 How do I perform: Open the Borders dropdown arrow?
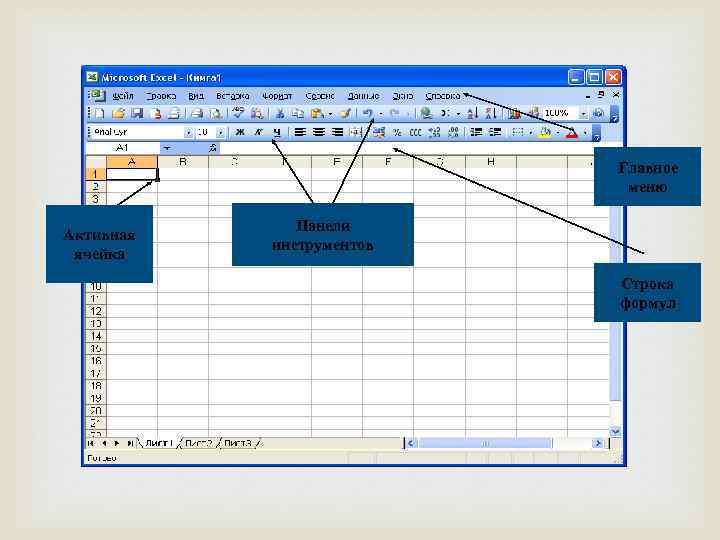pyautogui.click(x=530, y=133)
